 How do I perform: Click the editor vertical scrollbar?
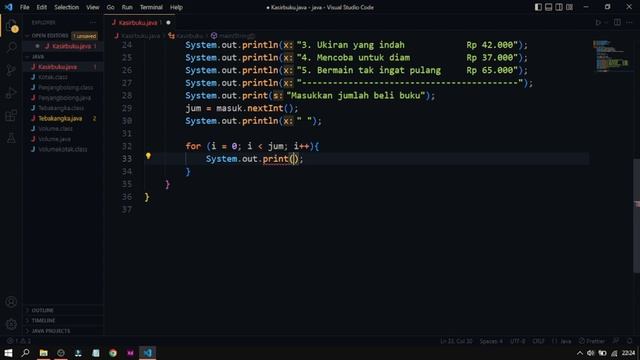(636, 215)
